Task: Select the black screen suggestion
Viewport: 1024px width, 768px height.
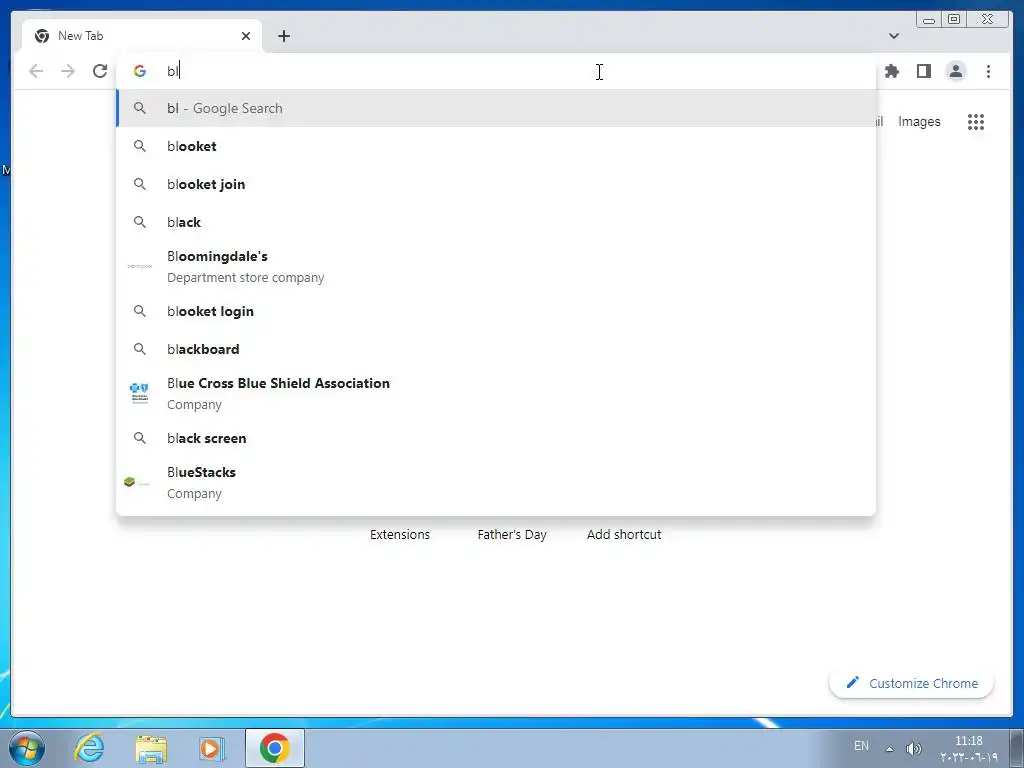Action: tap(496, 438)
